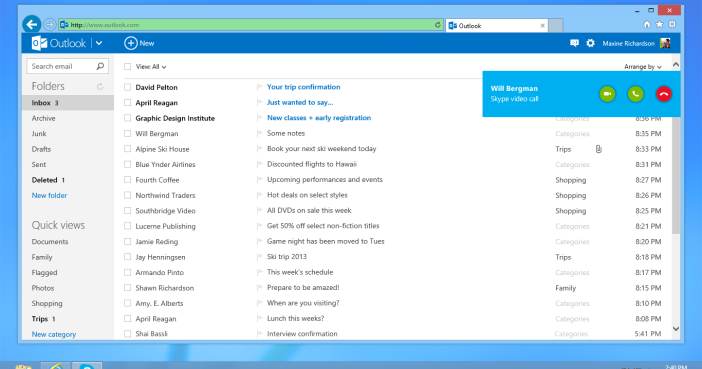Open Outlook settings gear
This screenshot has width=702, height=369.
pyautogui.click(x=591, y=43)
